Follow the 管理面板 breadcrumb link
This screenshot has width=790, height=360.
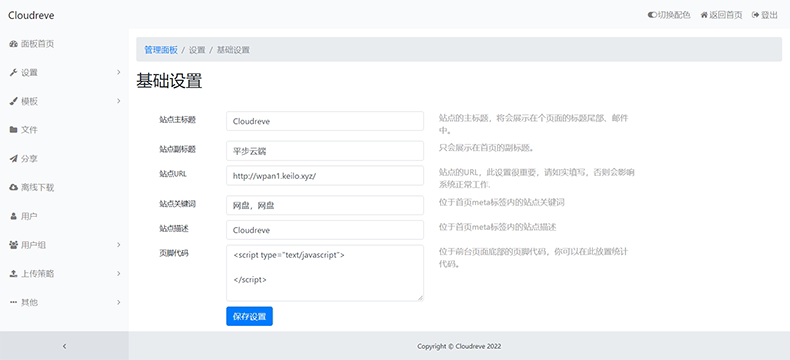pos(161,50)
